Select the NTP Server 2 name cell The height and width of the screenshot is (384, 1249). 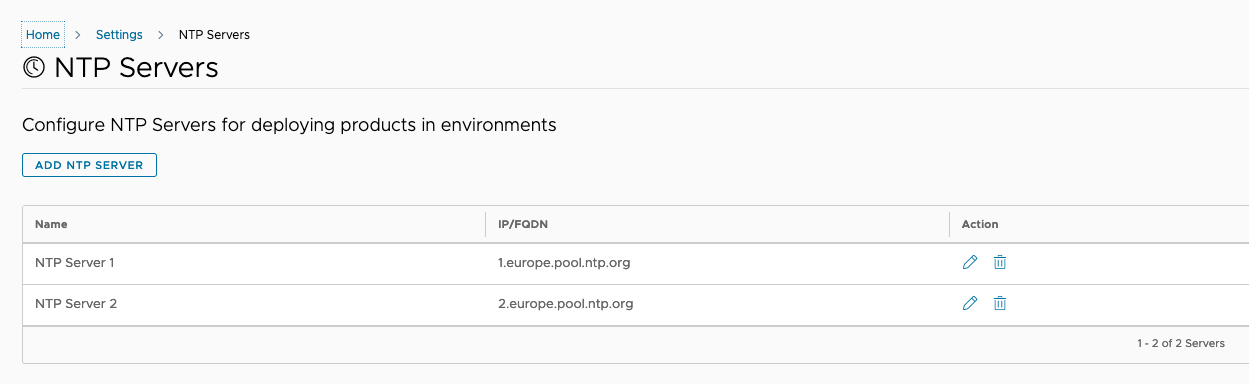[x=76, y=303]
